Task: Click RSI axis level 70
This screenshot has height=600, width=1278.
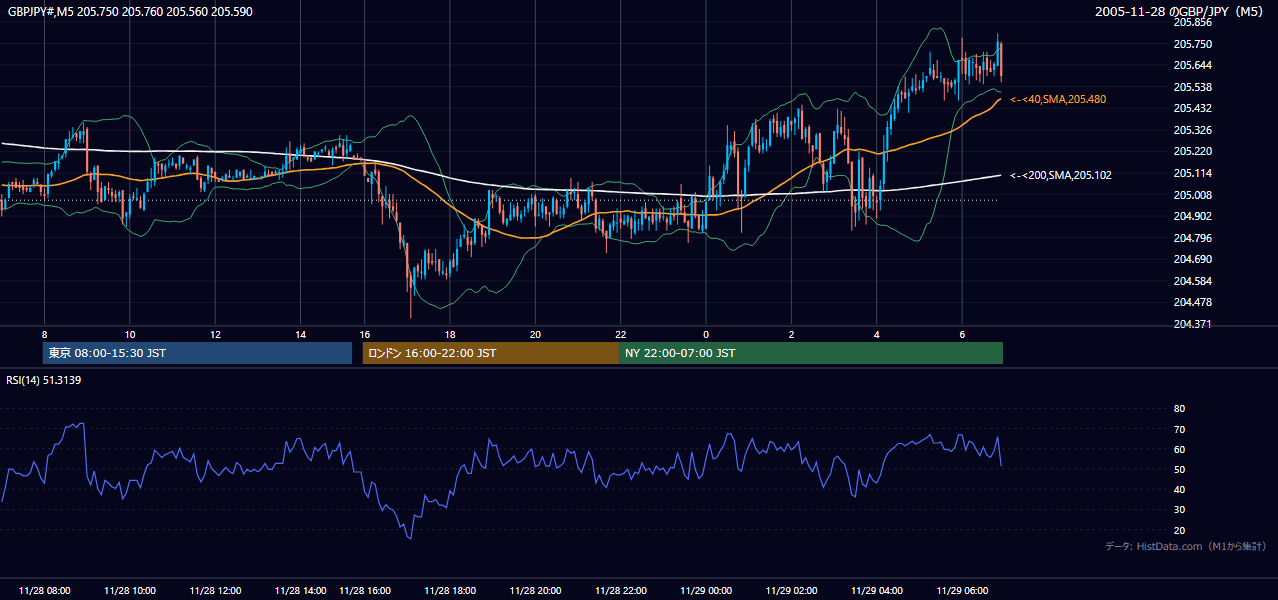Action: point(1179,429)
